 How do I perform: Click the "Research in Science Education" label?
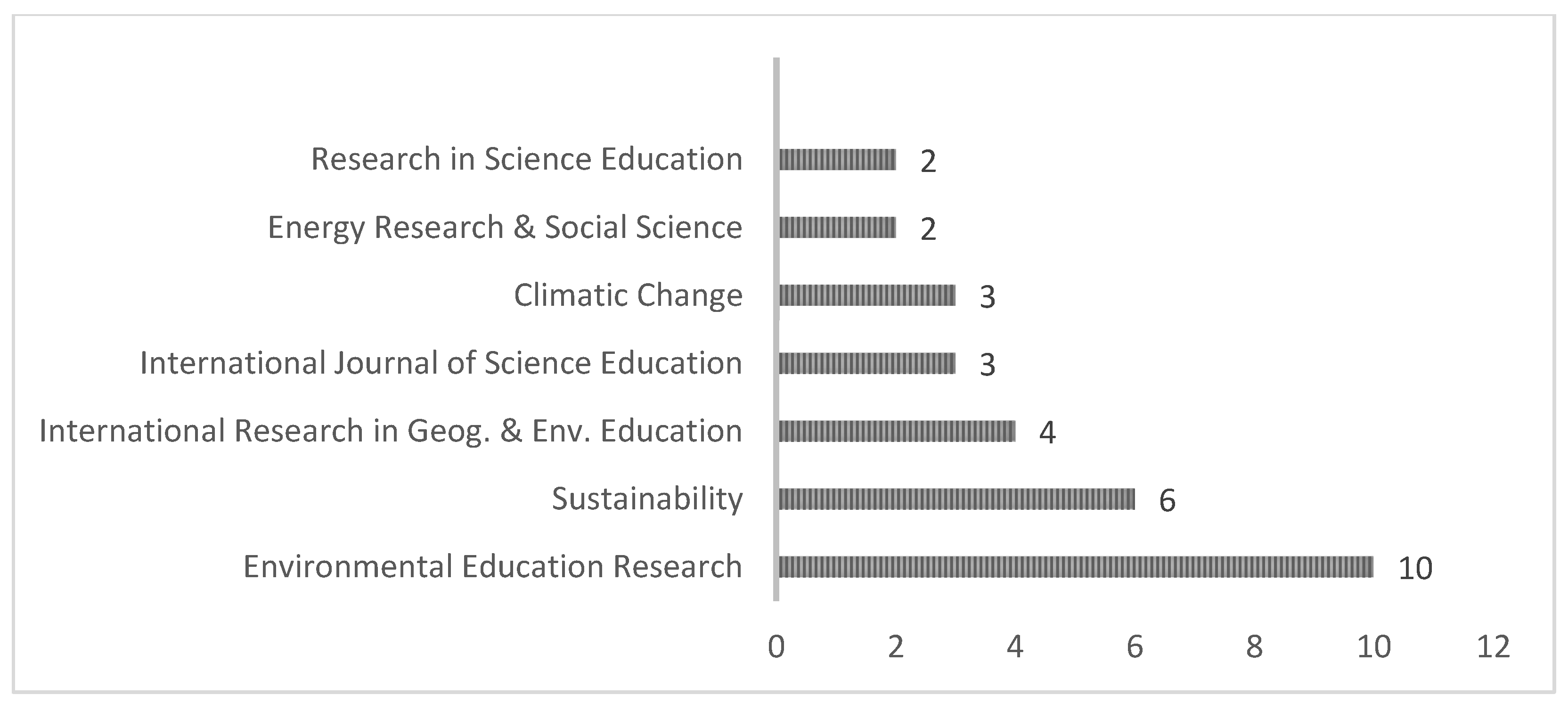point(527,159)
